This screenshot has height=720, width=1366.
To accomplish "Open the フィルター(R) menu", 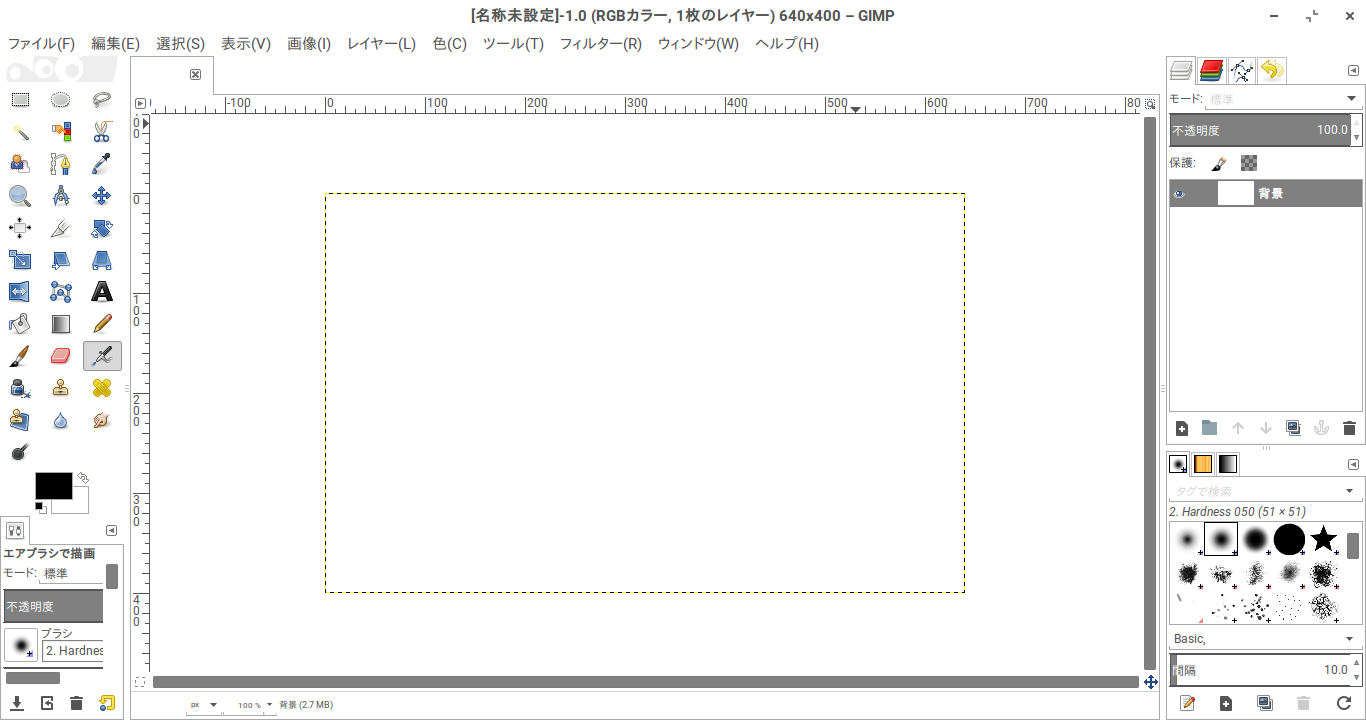I will pyautogui.click(x=600, y=44).
